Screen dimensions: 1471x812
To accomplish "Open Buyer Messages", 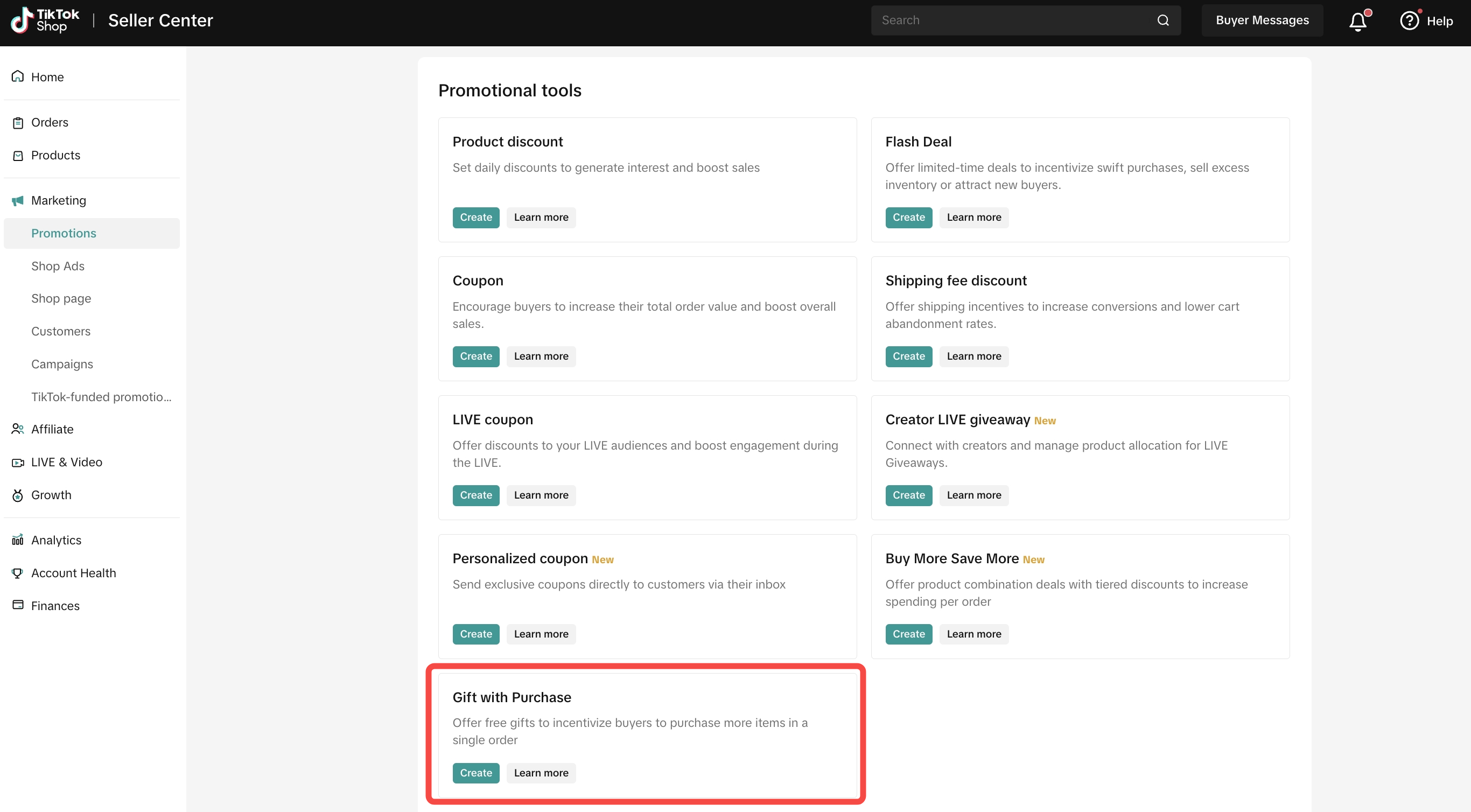I will click(1262, 20).
